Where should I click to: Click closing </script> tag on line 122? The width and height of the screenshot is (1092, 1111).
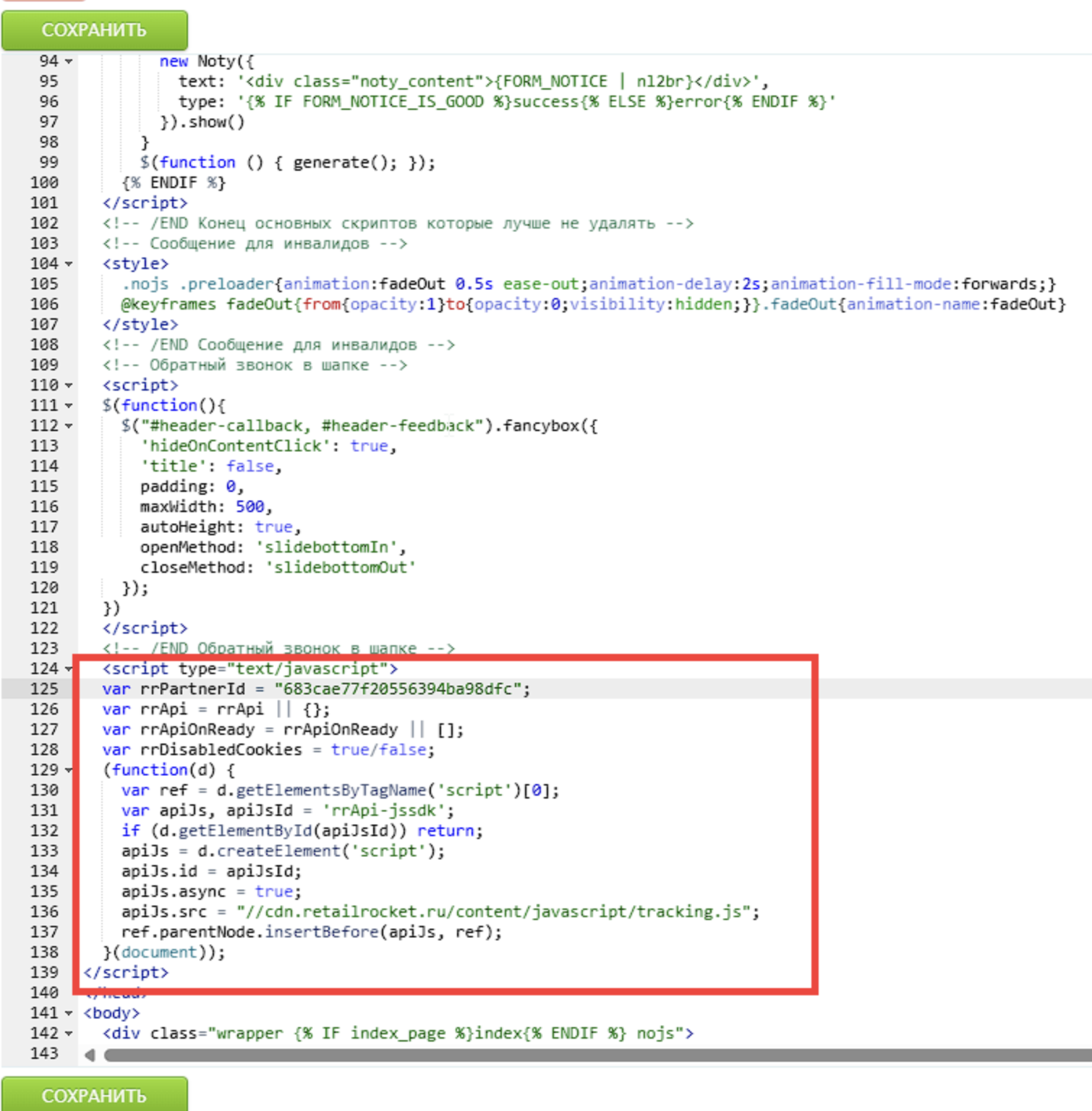point(145,628)
